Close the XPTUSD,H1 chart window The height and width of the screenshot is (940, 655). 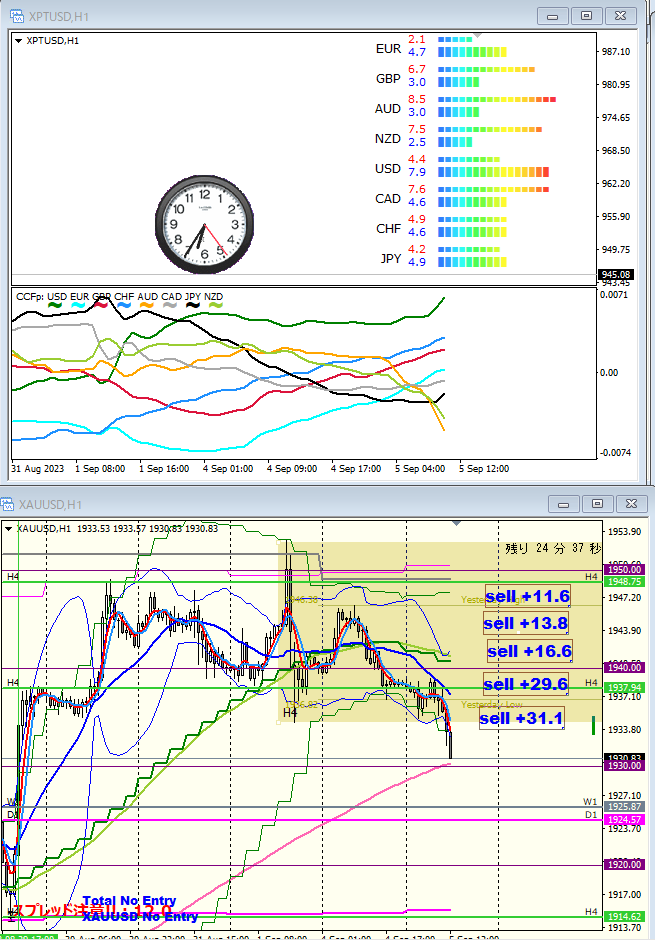621,16
